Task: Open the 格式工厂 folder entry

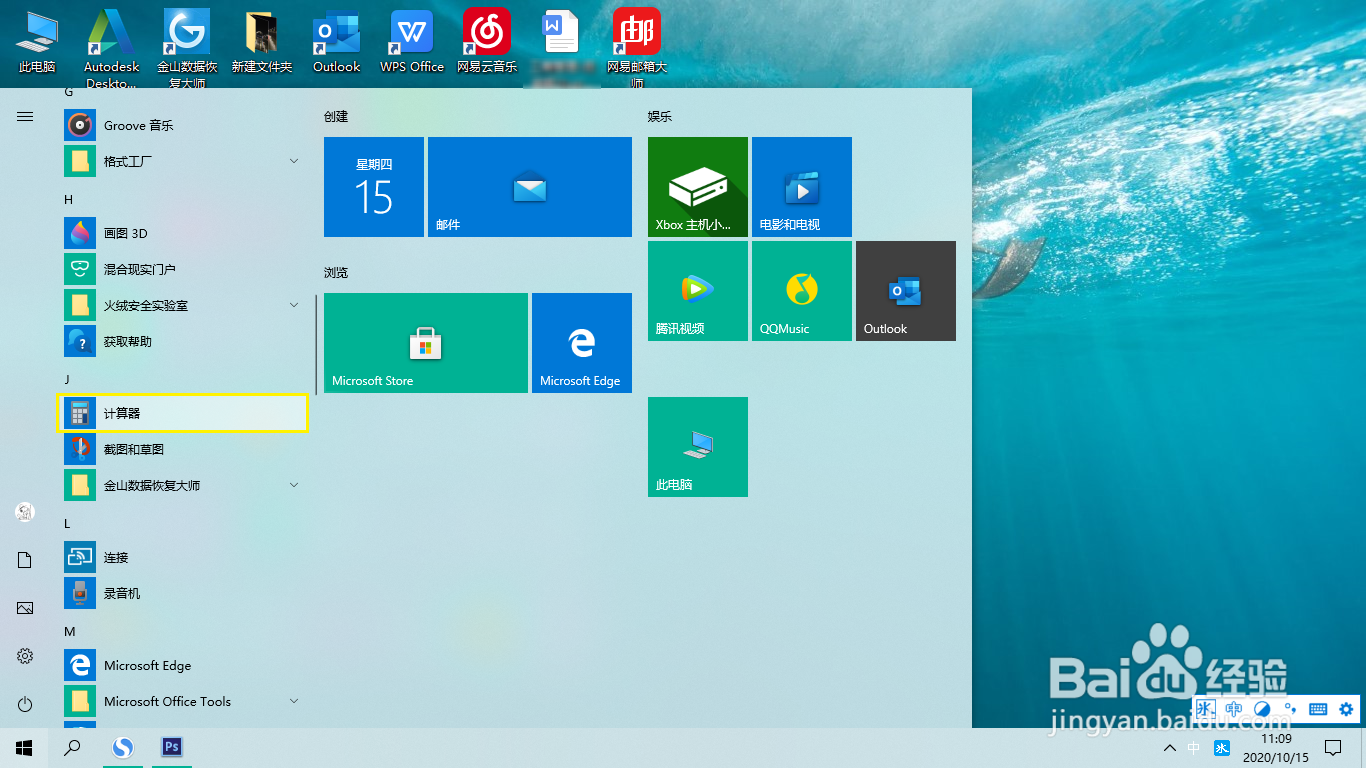Action: [x=183, y=161]
